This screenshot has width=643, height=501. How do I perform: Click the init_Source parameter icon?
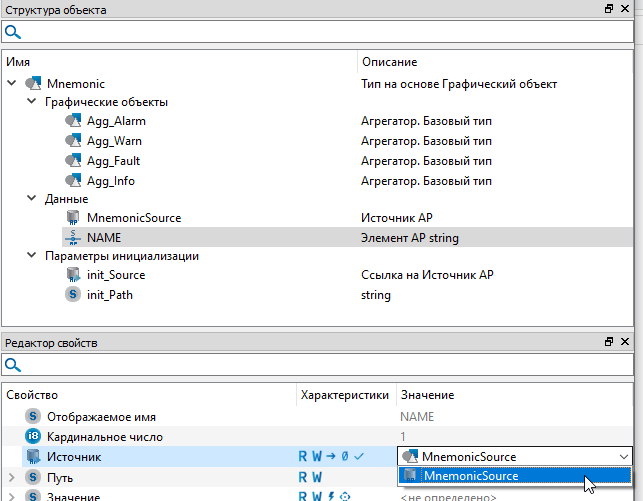pyautogui.click(x=72, y=275)
